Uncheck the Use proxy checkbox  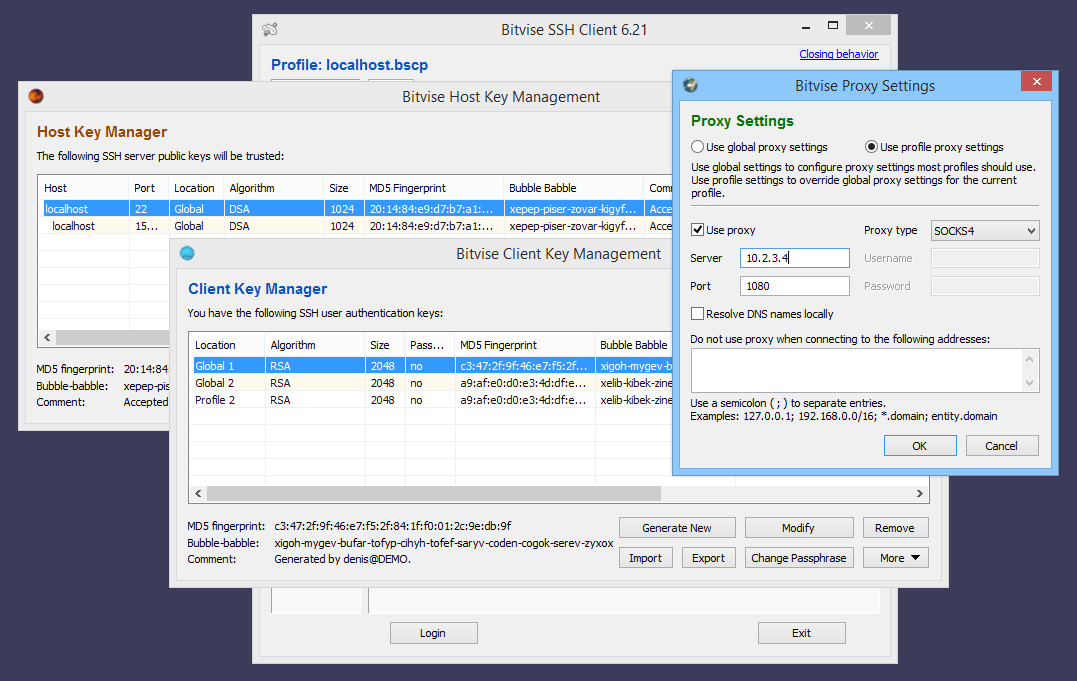coord(697,230)
